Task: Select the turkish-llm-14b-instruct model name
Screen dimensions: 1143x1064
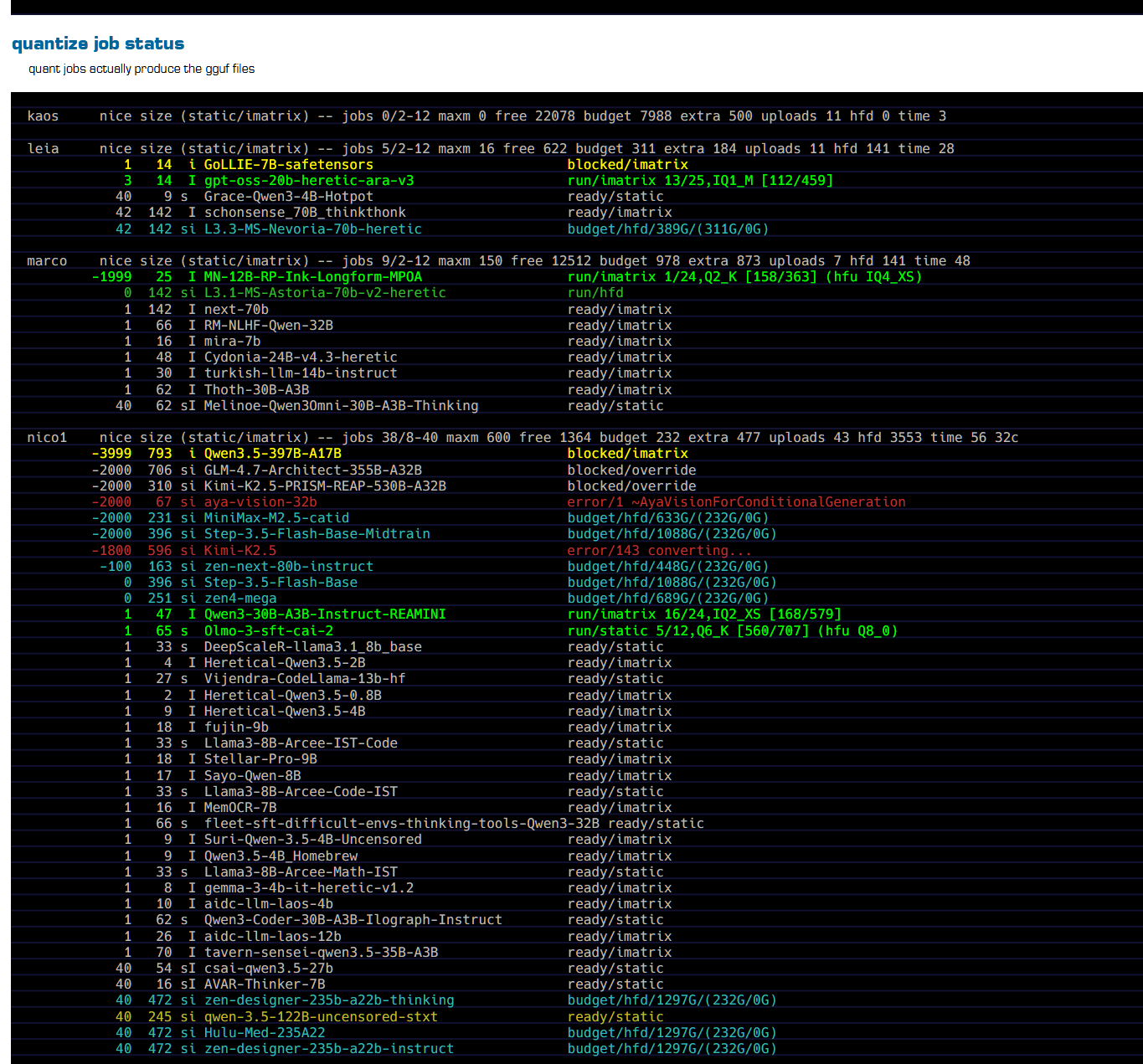Action: pos(301,373)
